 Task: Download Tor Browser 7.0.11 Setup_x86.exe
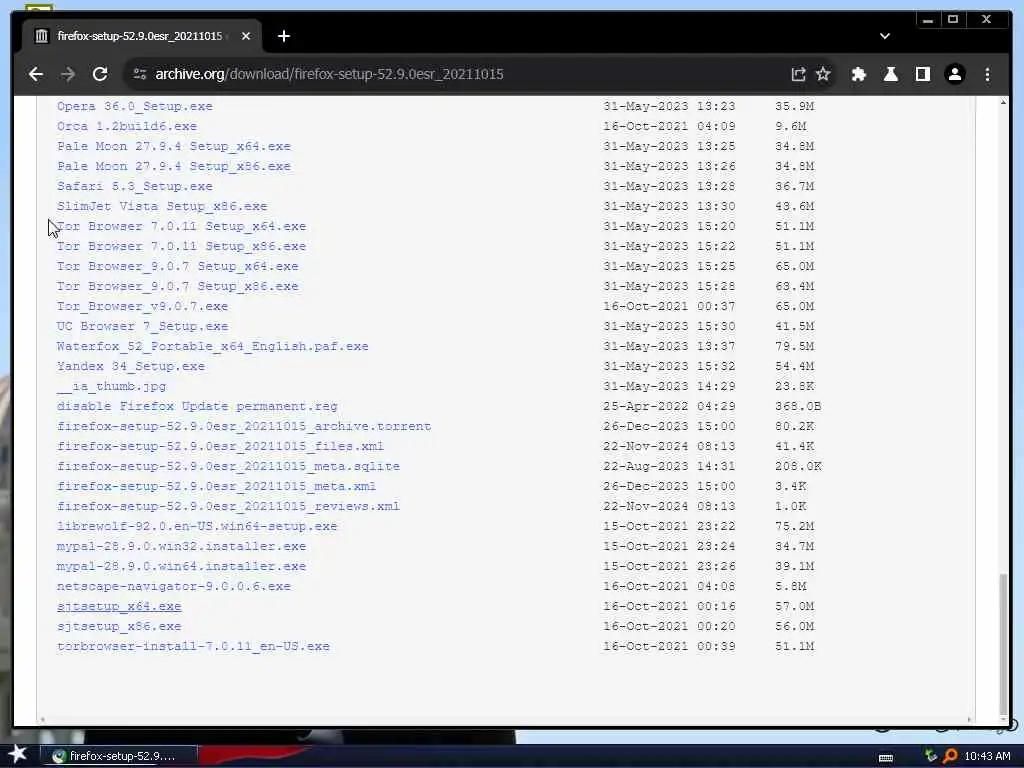pyautogui.click(x=182, y=246)
